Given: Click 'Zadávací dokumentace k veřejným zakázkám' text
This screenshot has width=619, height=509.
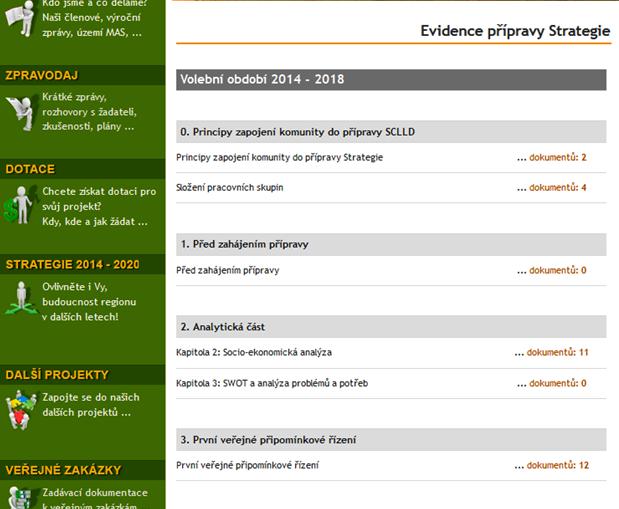Looking at the screenshot, I should [x=95, y=498].
